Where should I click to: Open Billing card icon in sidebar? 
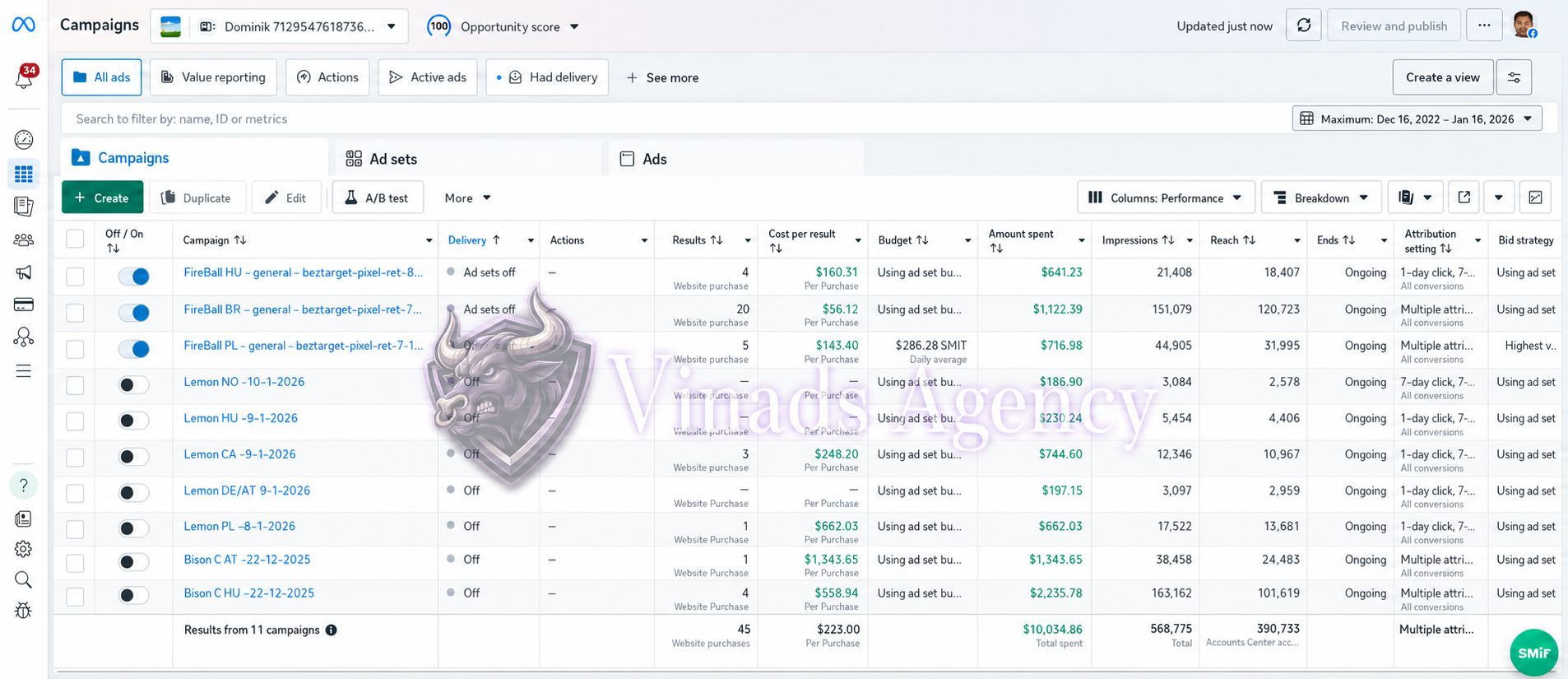[24, 305]
